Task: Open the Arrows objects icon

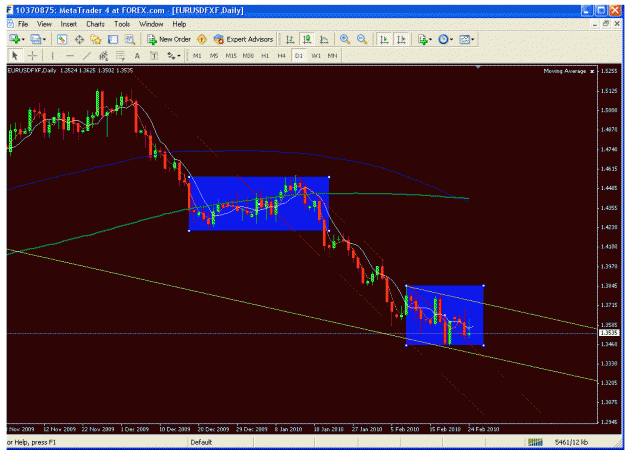Action: 171,55
